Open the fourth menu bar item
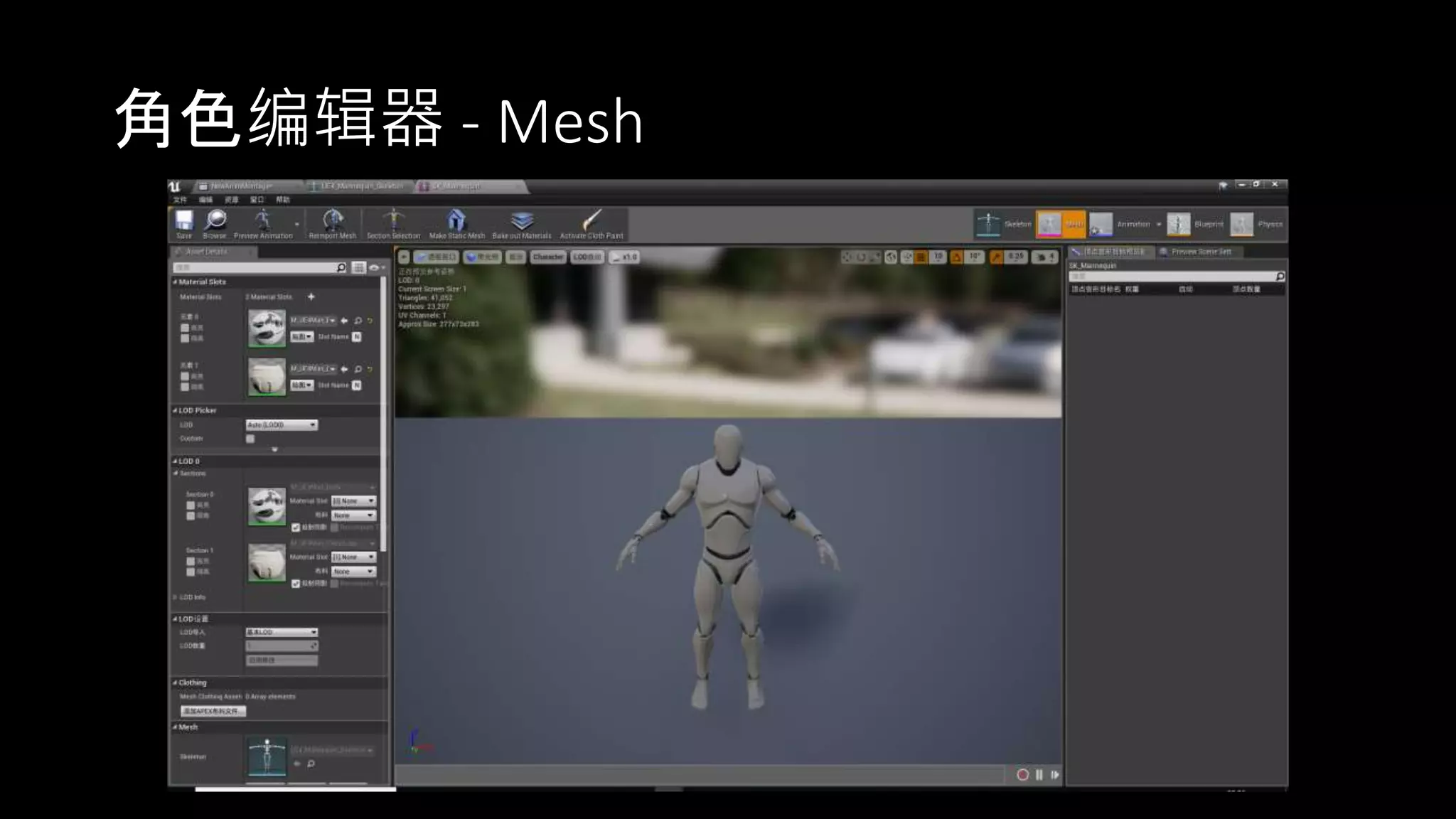The height and width of the screenshot is (819, 1456). (x=257, y=200)
